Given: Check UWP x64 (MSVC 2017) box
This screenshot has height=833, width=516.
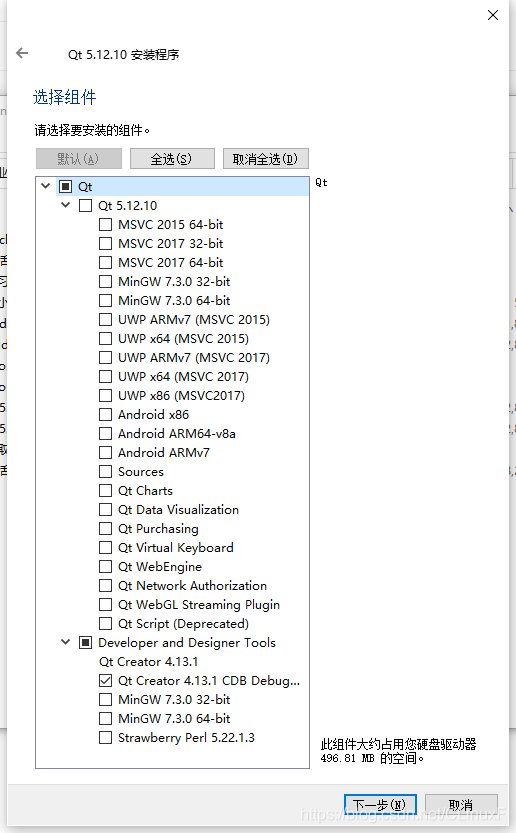Looking at the screenshot, I should point(106,377).
